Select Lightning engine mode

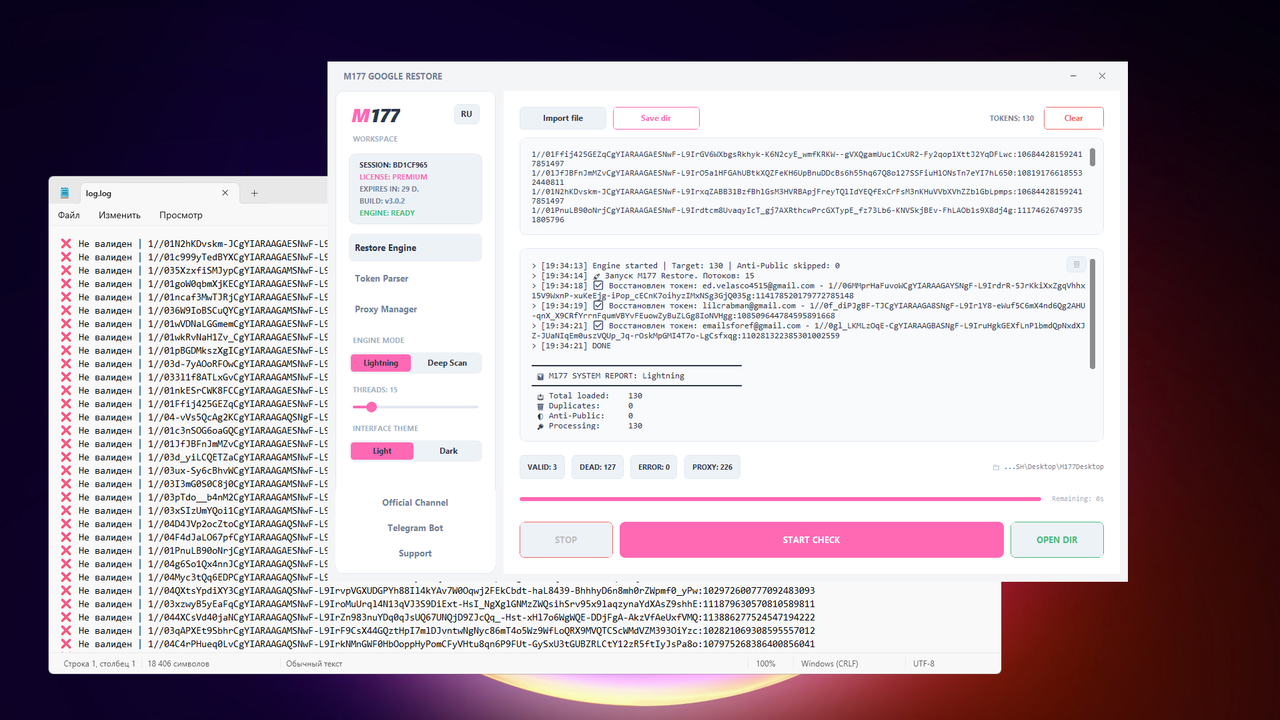tap(381, 363)
